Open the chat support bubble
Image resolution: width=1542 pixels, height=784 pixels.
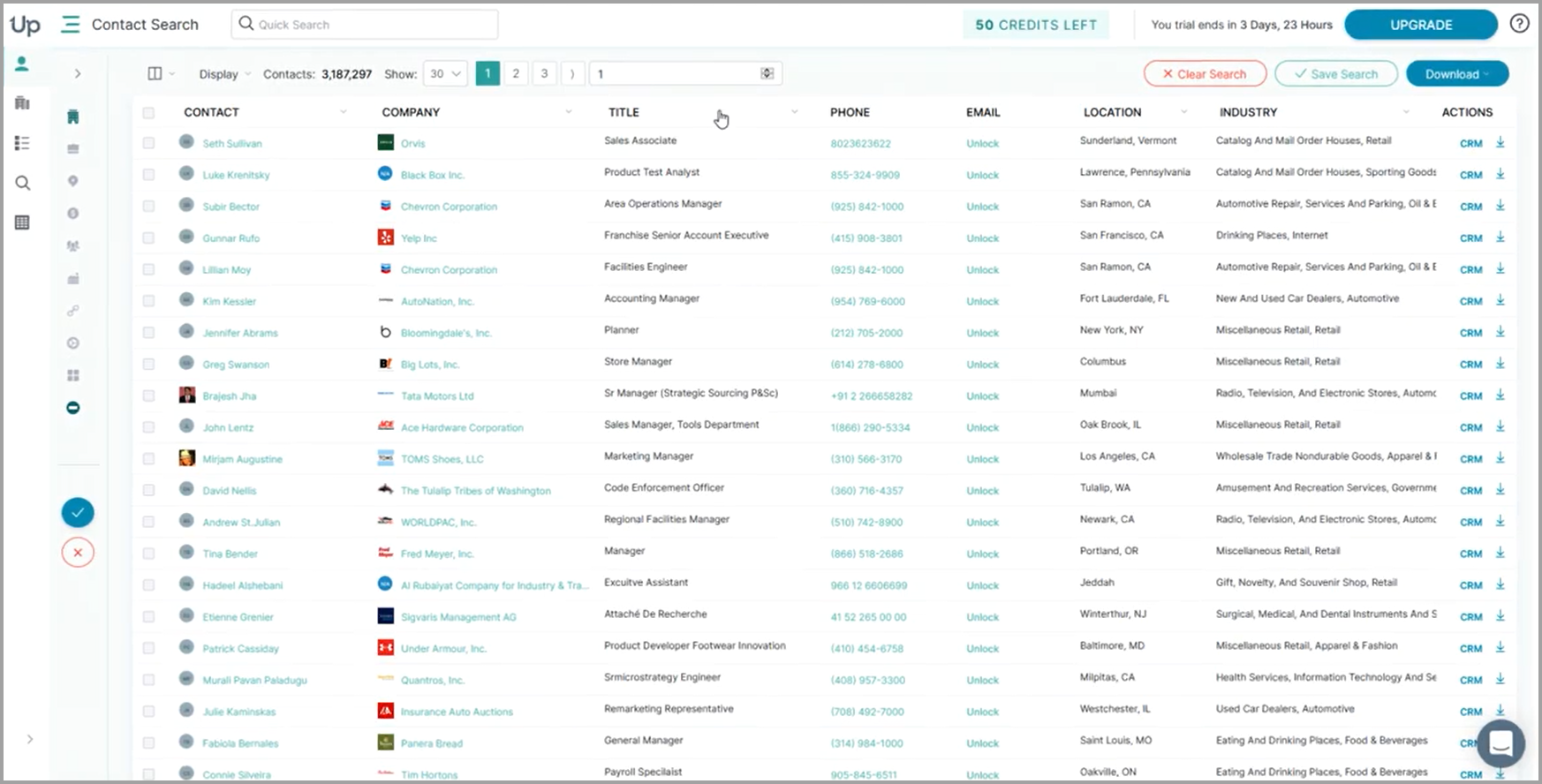click(x=1500, y=743)
